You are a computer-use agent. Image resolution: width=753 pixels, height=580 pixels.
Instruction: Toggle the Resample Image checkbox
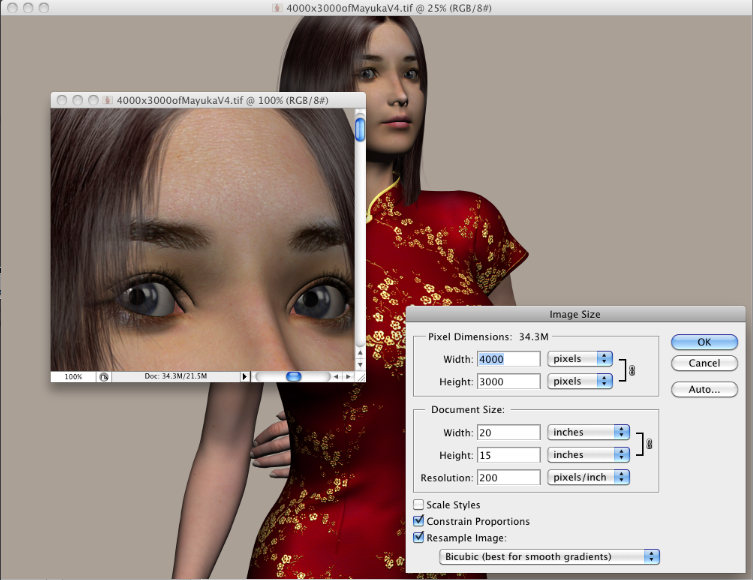tap(418, 537)
